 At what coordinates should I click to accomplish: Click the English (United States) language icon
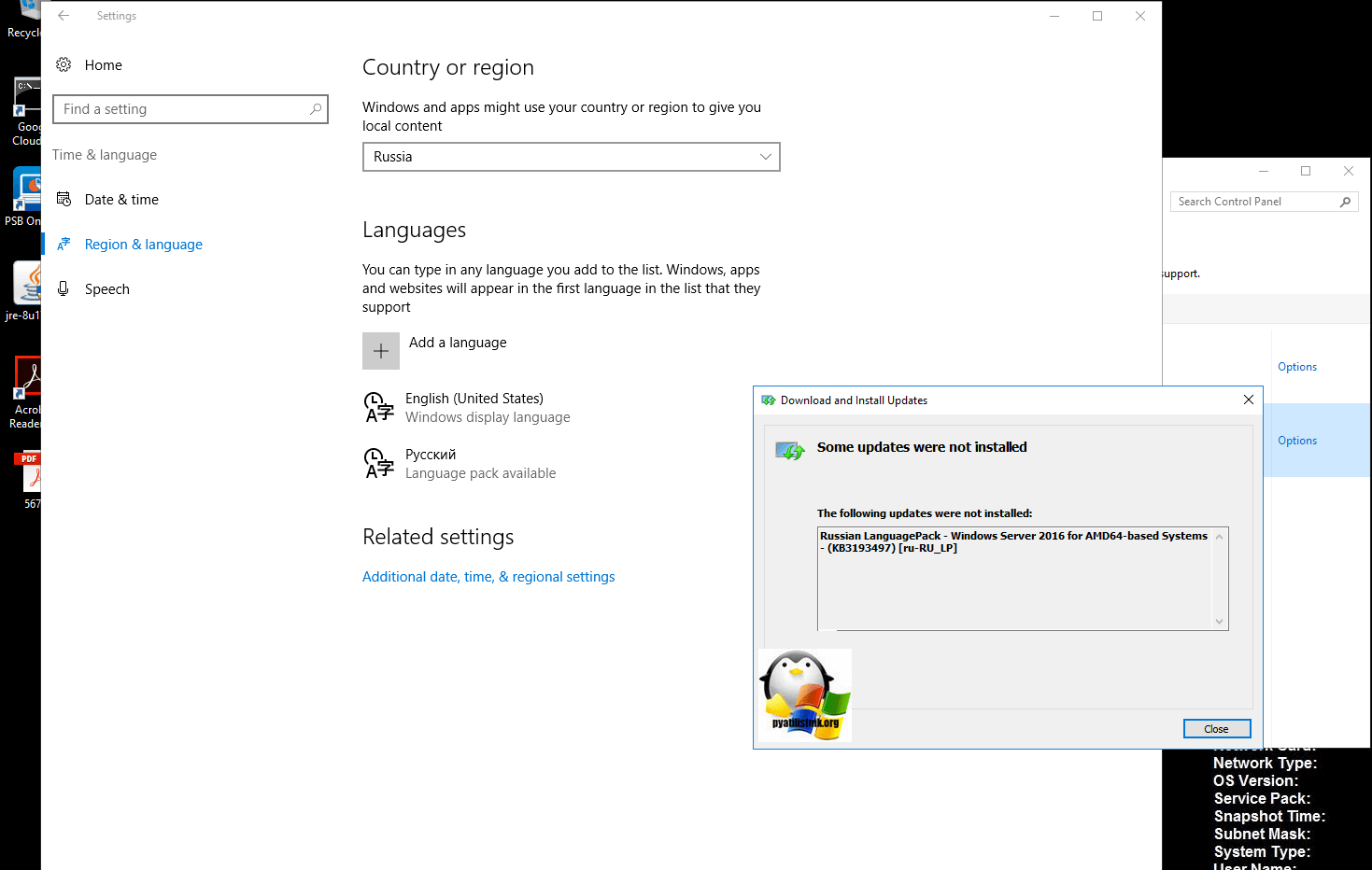pos(378,408)
